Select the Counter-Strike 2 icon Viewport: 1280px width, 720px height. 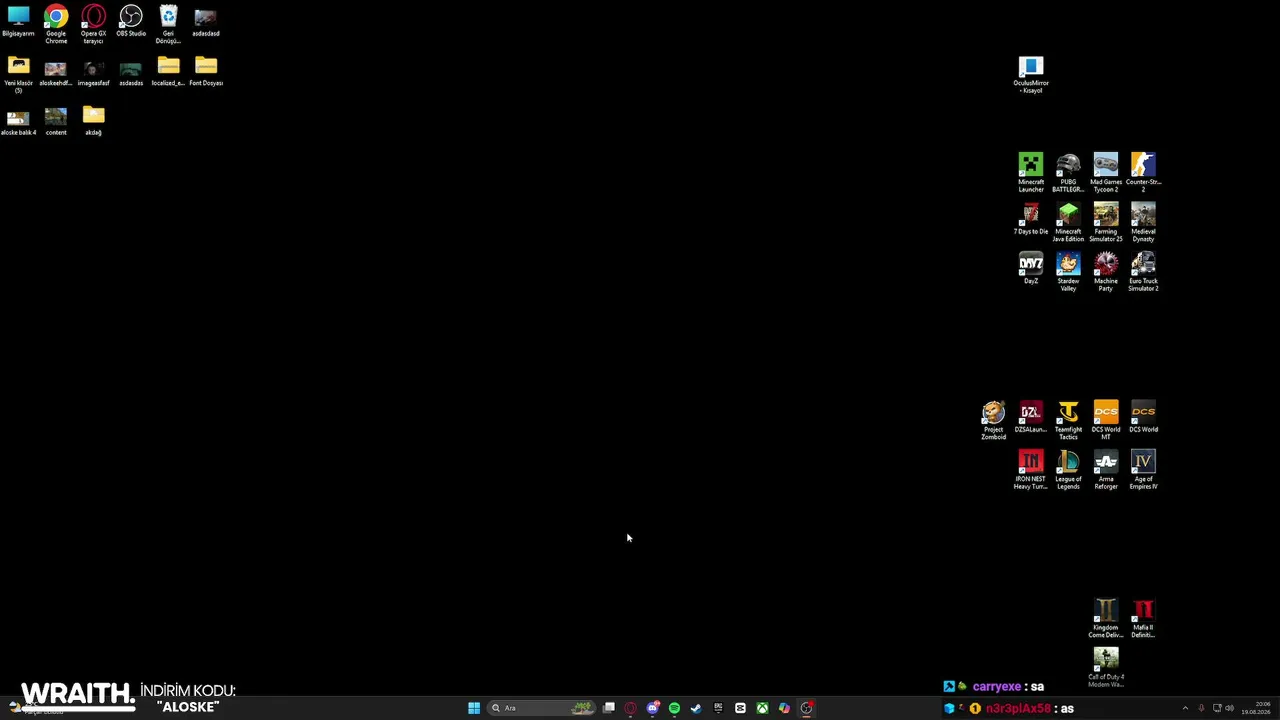[1143, 172]
